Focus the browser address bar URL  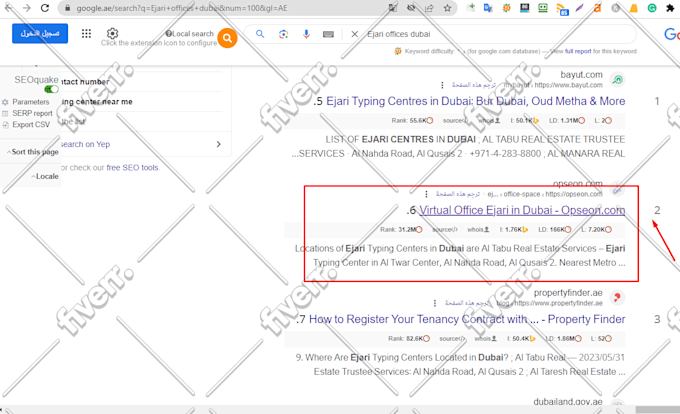(x=182, y=8)
